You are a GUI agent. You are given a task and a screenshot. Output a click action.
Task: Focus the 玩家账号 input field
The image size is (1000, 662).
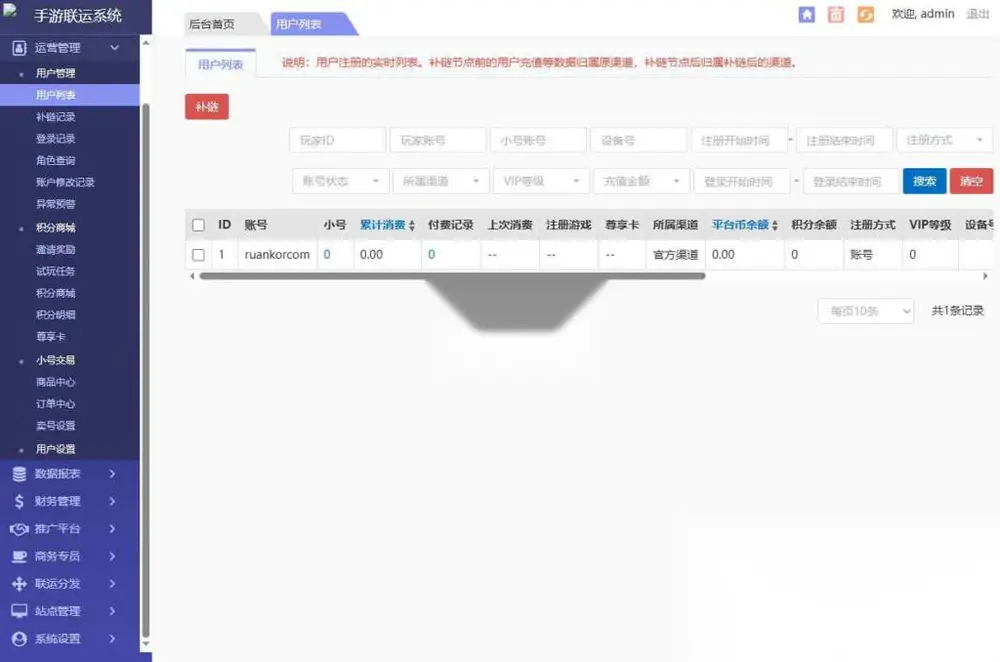pos(438,140)
